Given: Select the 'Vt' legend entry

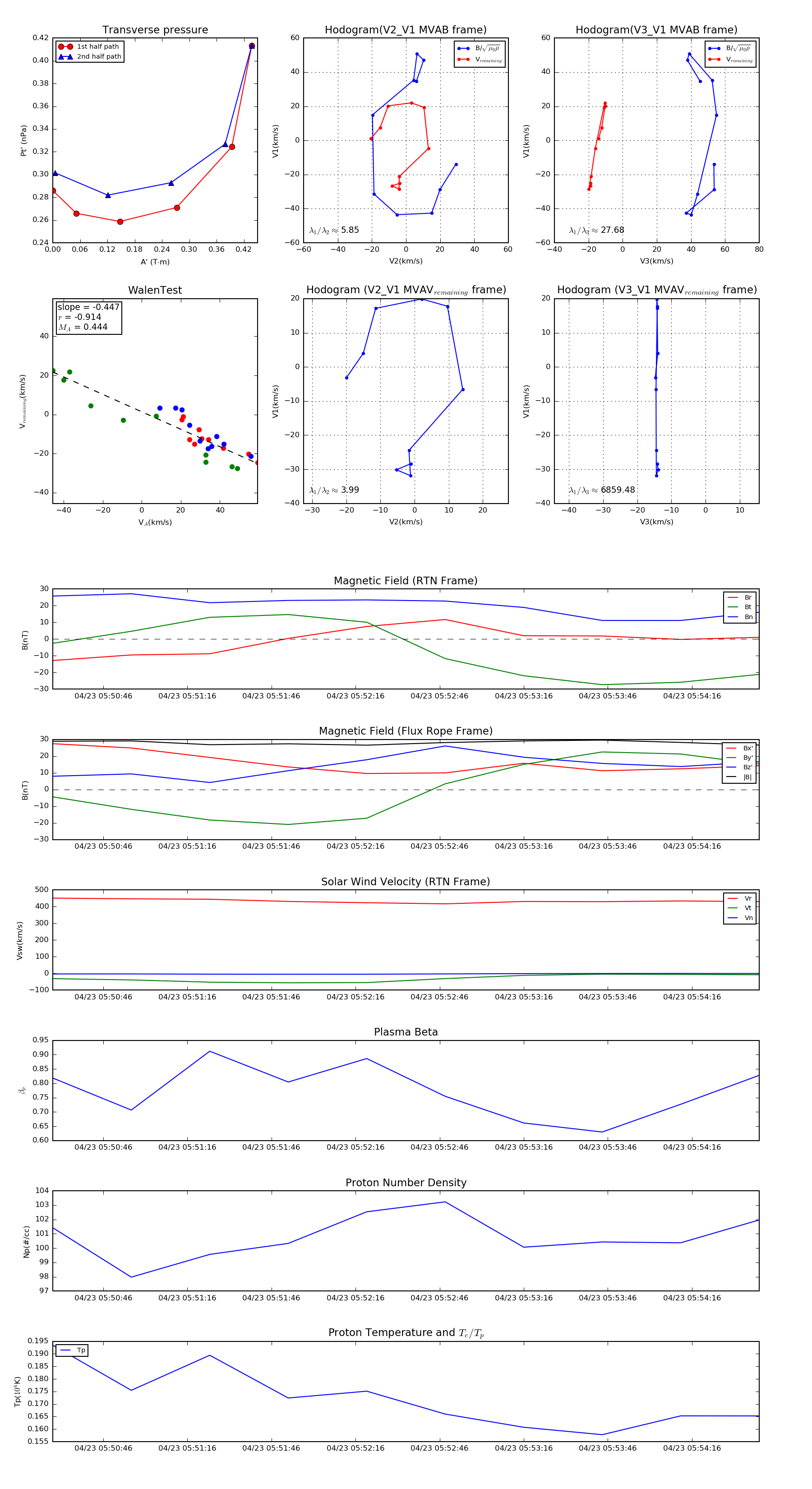Looking at the screenshot, I should coord(740,908).
